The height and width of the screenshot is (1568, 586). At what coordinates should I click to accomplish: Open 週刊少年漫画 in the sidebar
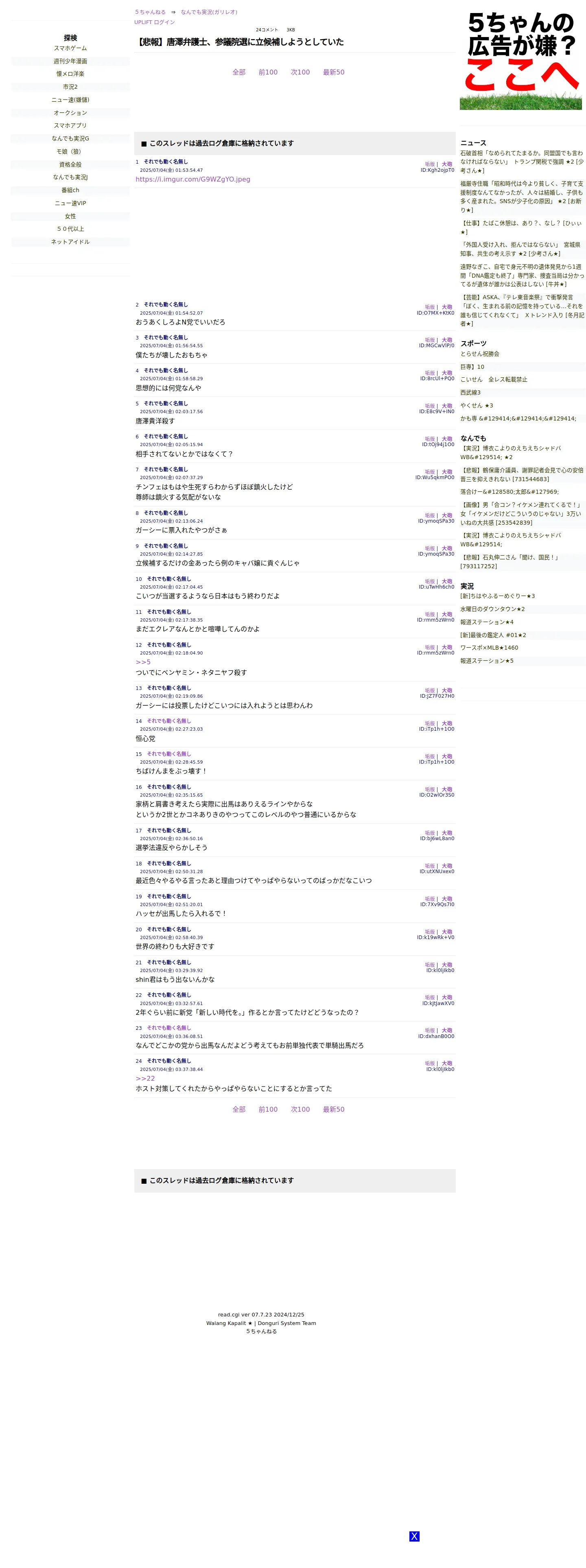[70, 61]
